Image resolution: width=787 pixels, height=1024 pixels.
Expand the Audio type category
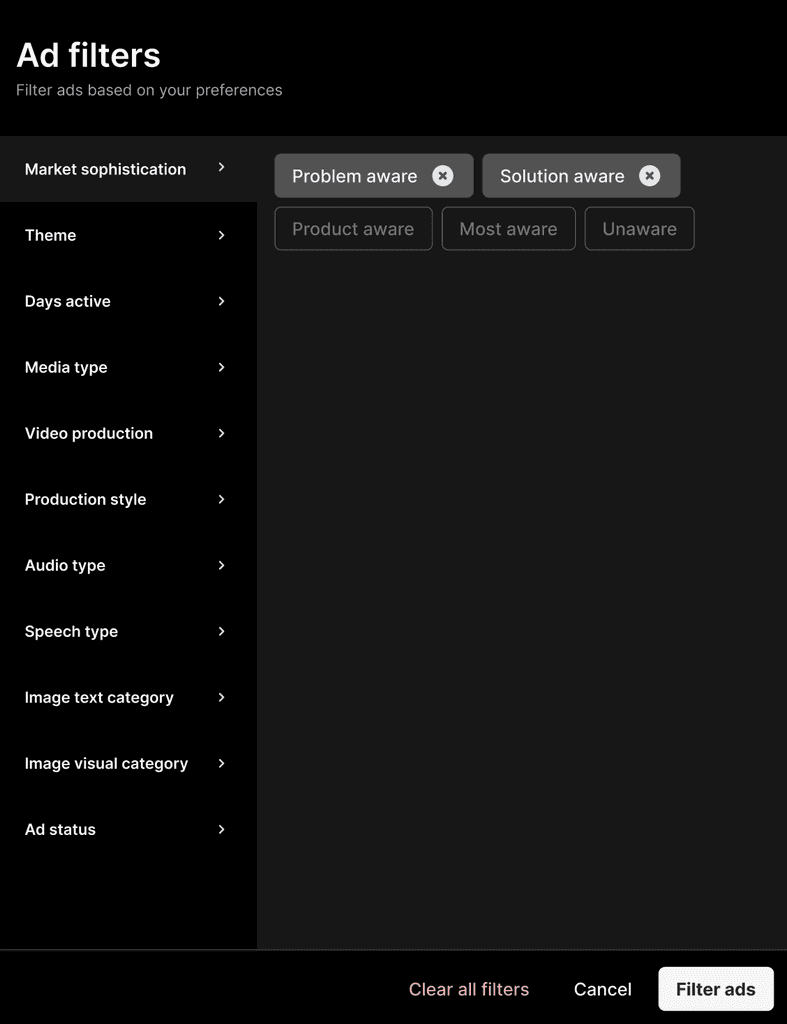[x=128, y=566]
